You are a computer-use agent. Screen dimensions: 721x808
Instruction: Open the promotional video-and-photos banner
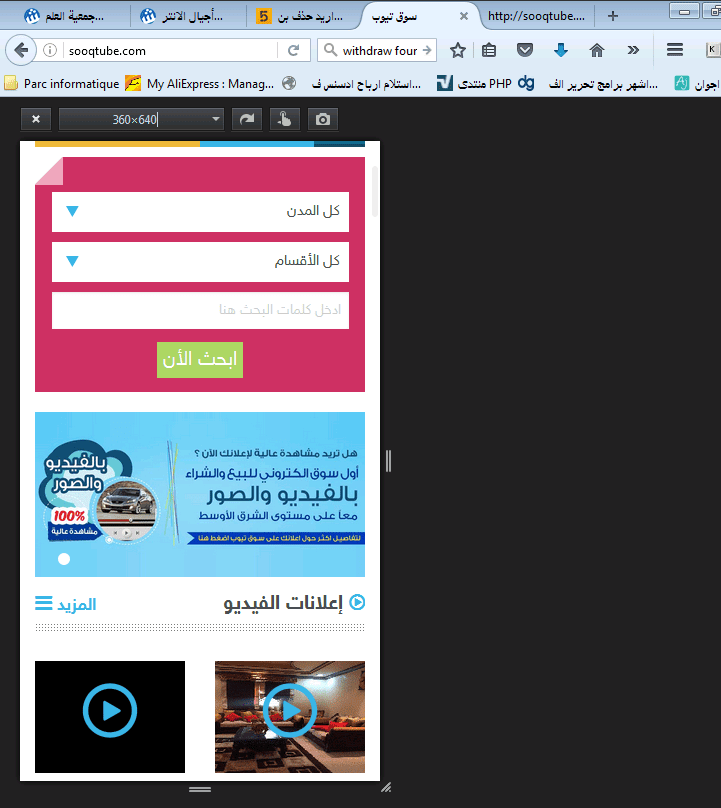[x=200, y=494]
